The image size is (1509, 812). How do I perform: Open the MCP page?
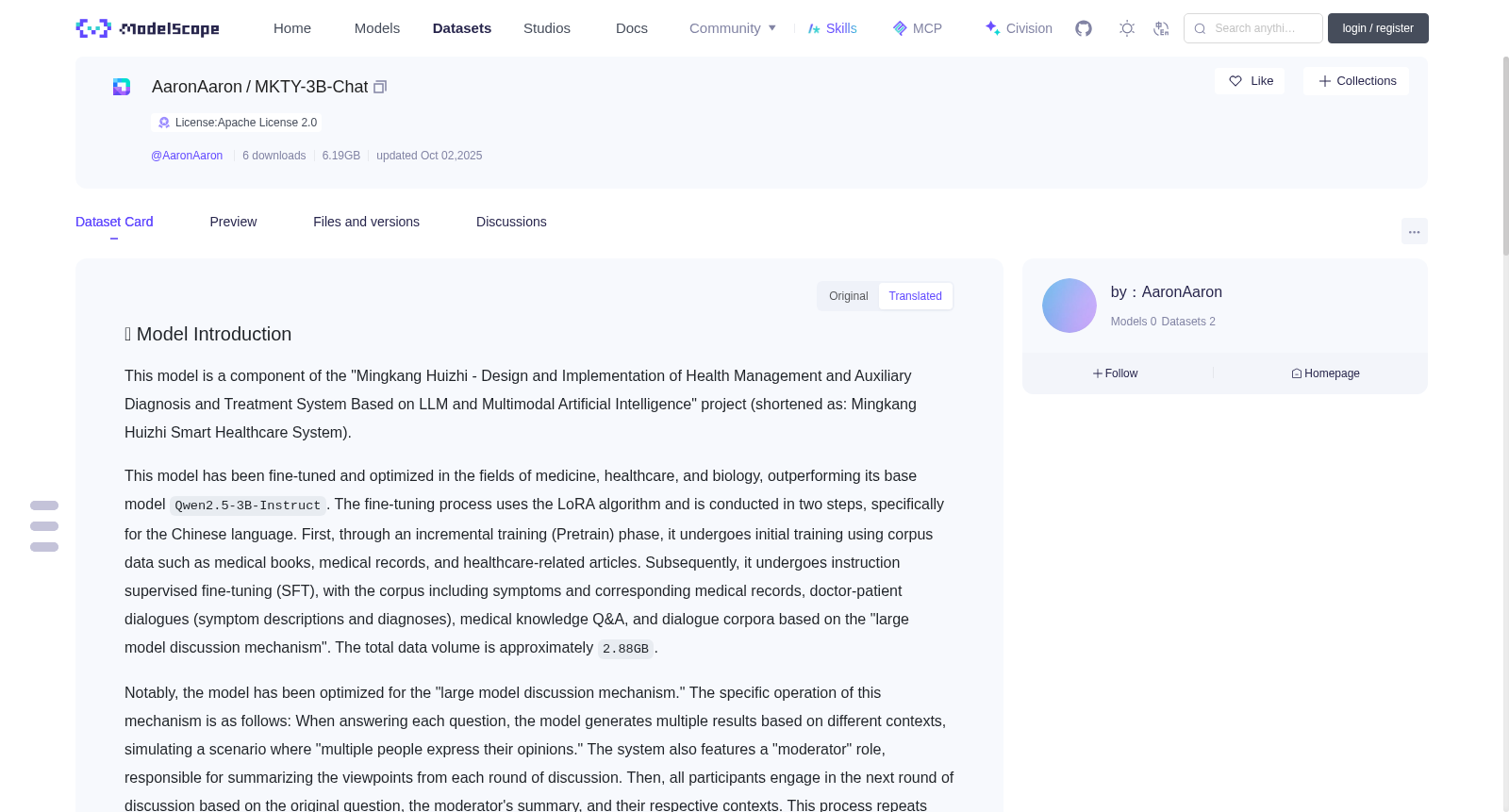pyautogui.click(x=917, y=28)
